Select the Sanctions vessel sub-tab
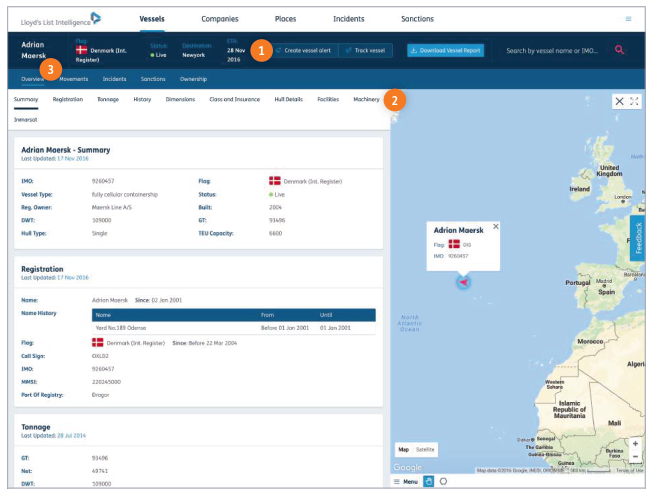The height and width of the screenshot is (494, 653). (153, 79)
